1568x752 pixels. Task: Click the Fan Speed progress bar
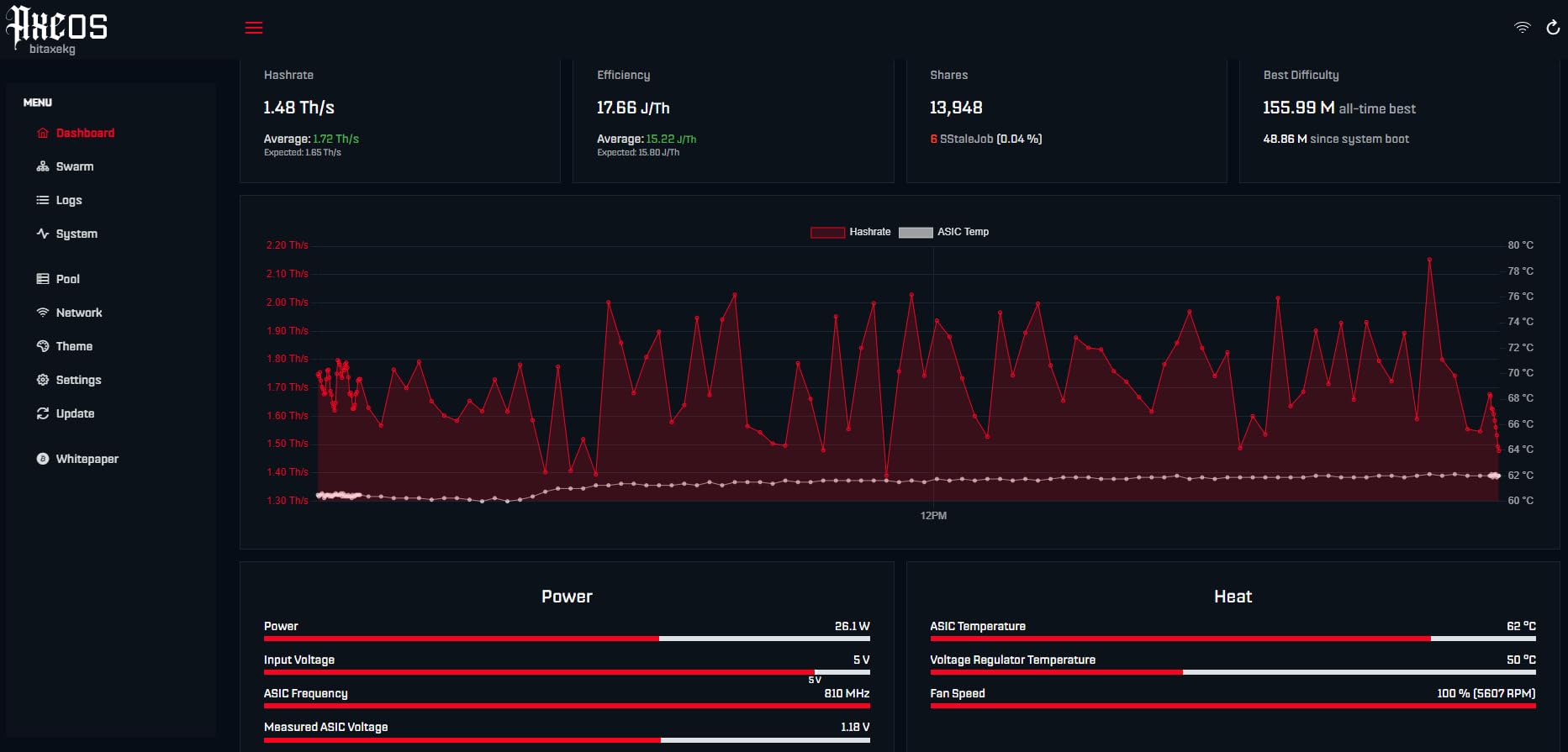[x=1233, y=706]
